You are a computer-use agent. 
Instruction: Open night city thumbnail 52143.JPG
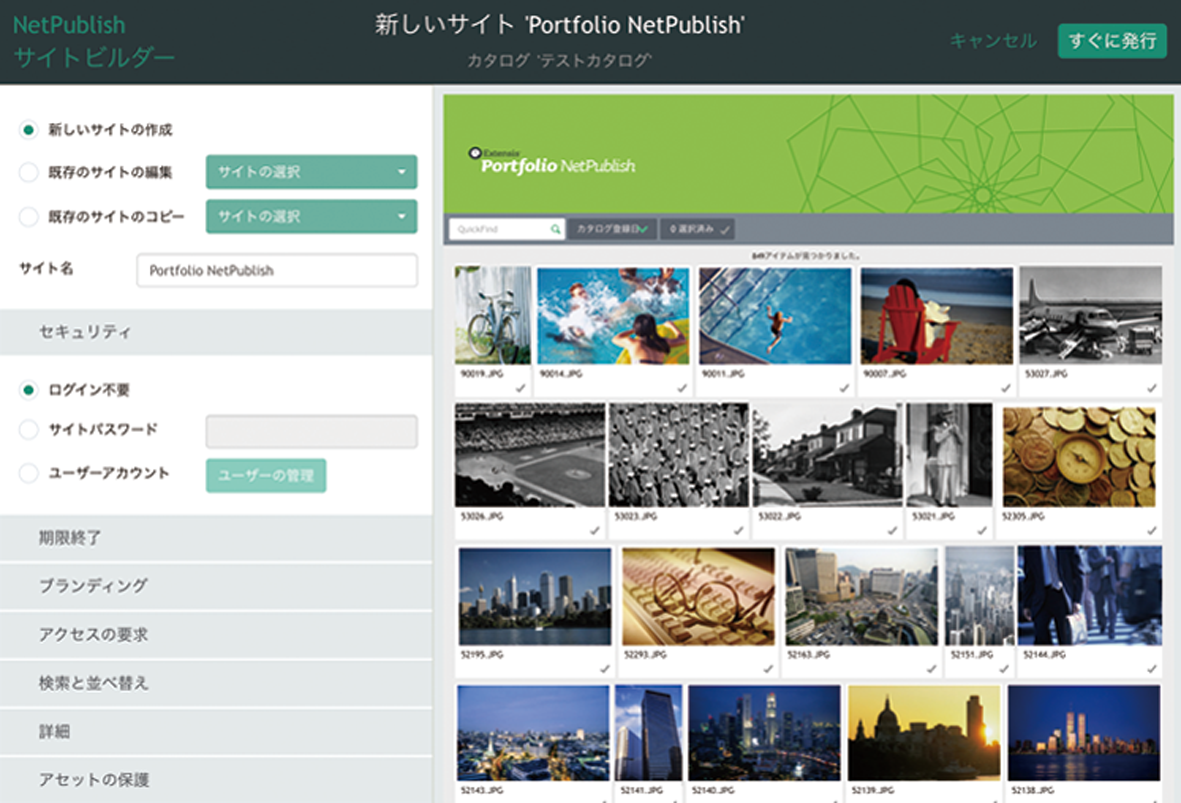tap(533, 733)
